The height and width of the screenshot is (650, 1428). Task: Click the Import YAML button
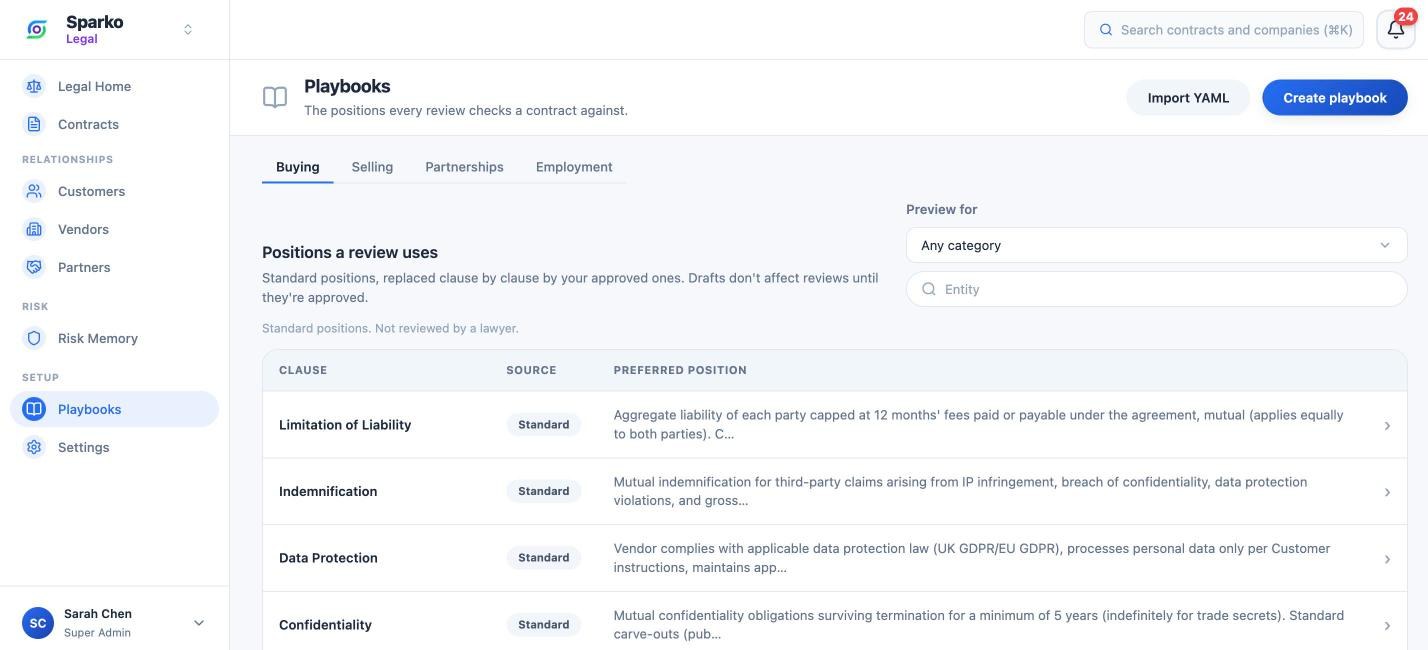(1188, 98)
